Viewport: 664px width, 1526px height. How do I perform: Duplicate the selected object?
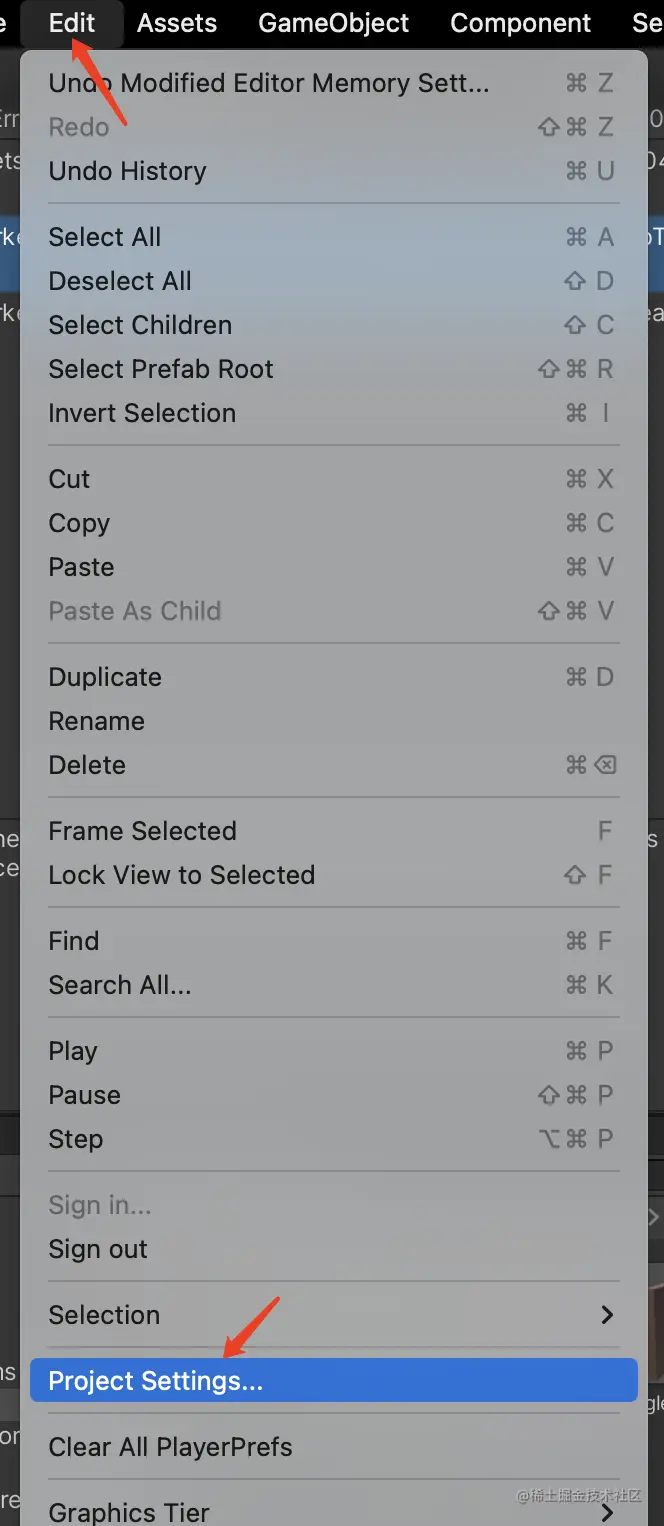tap(105, 677)
